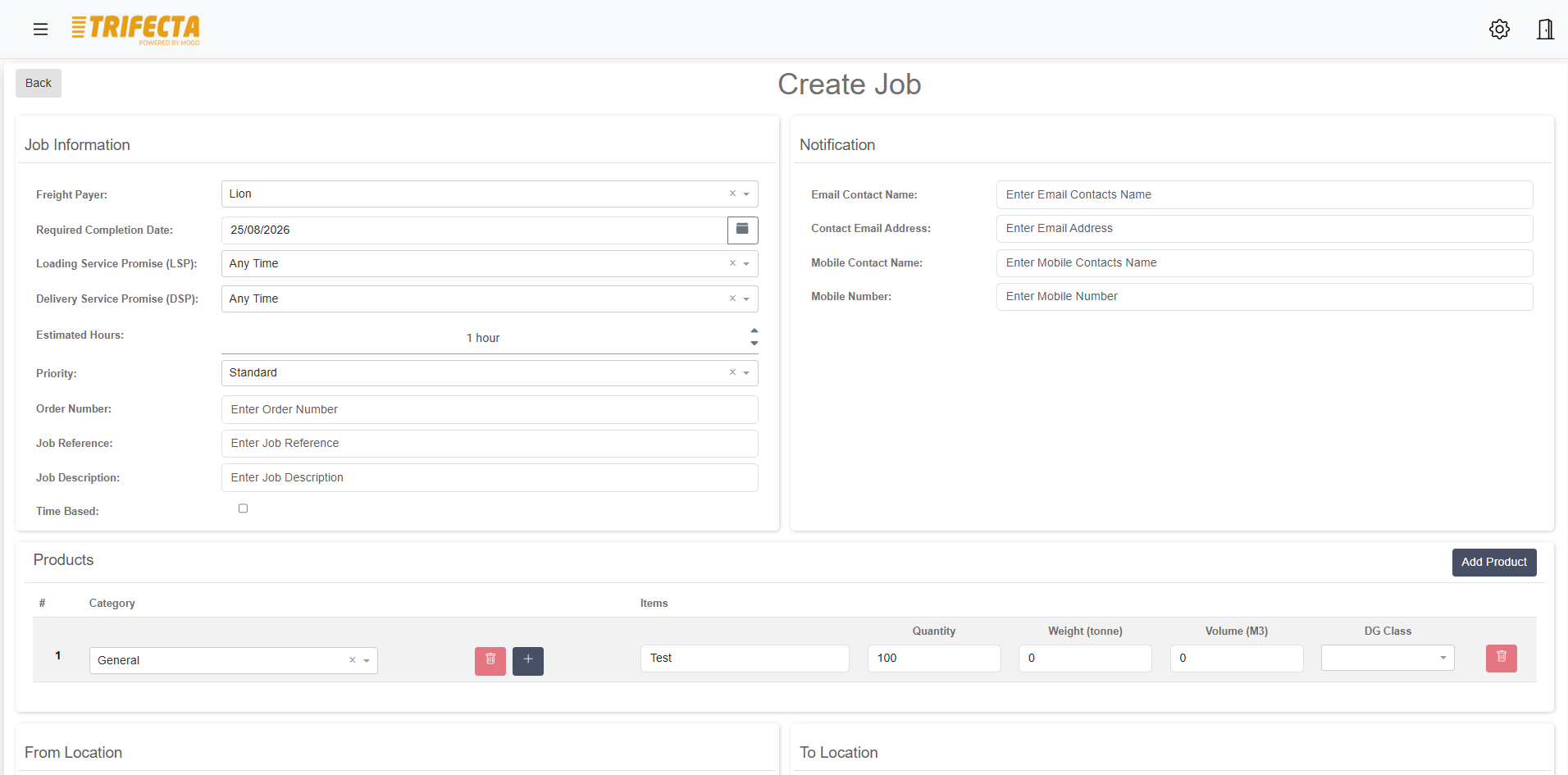Open the DG Class dropdown
The height and width of the screenshot is (775, 1568).
[x=1388, y=658]
